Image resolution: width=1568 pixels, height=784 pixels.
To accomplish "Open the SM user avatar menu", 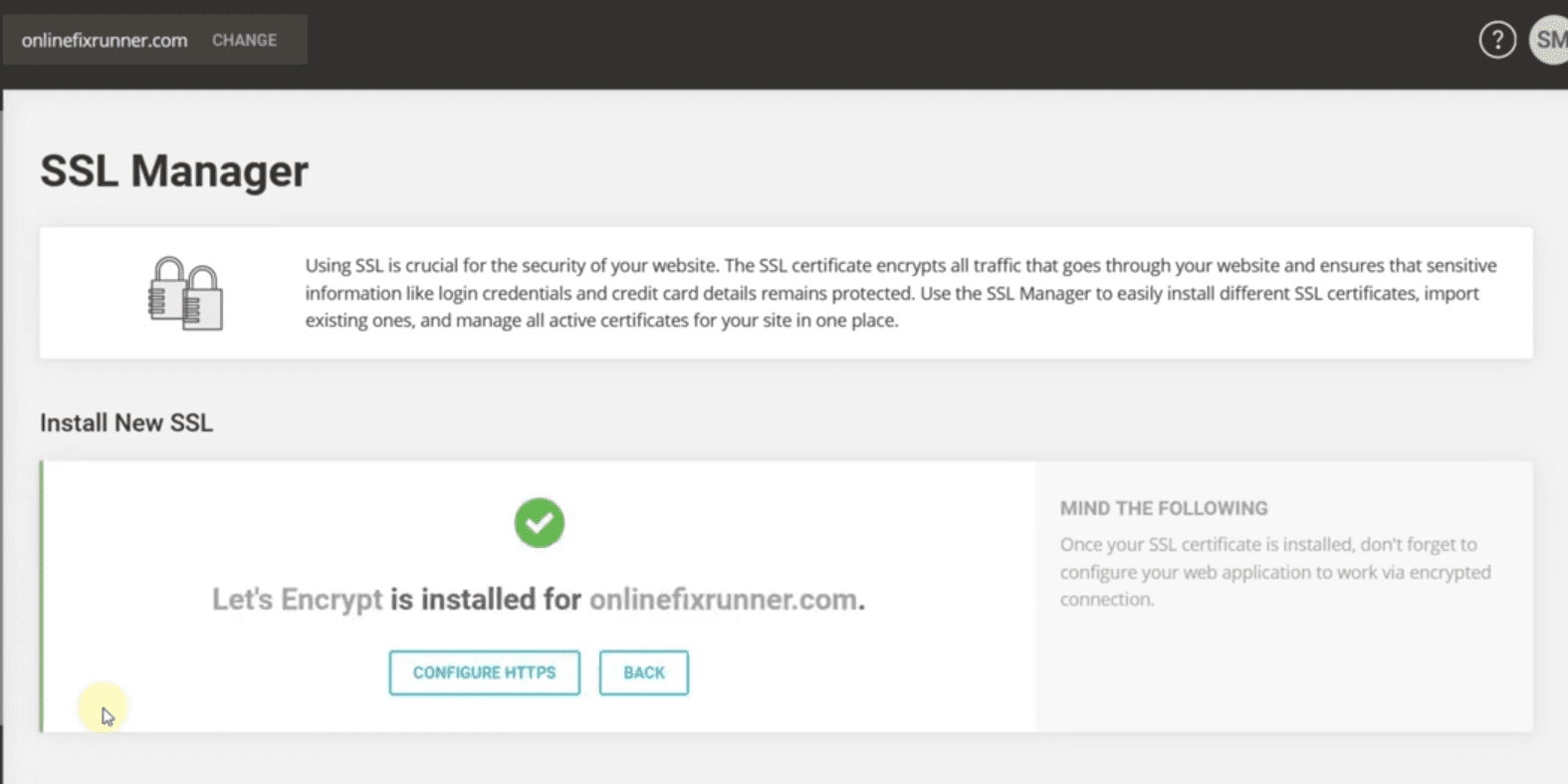I will (1549, 40).
